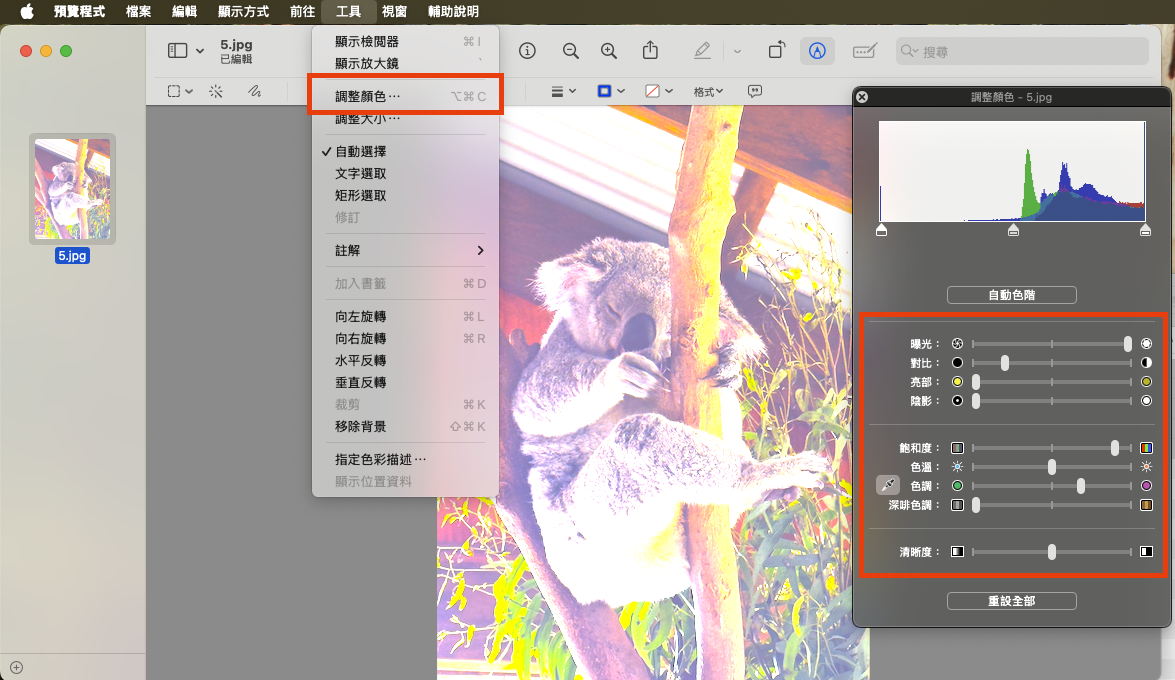Click the info inspector icon
Image resolution: width=1175 pixels, height=680 pixels.
coord(527,51)
